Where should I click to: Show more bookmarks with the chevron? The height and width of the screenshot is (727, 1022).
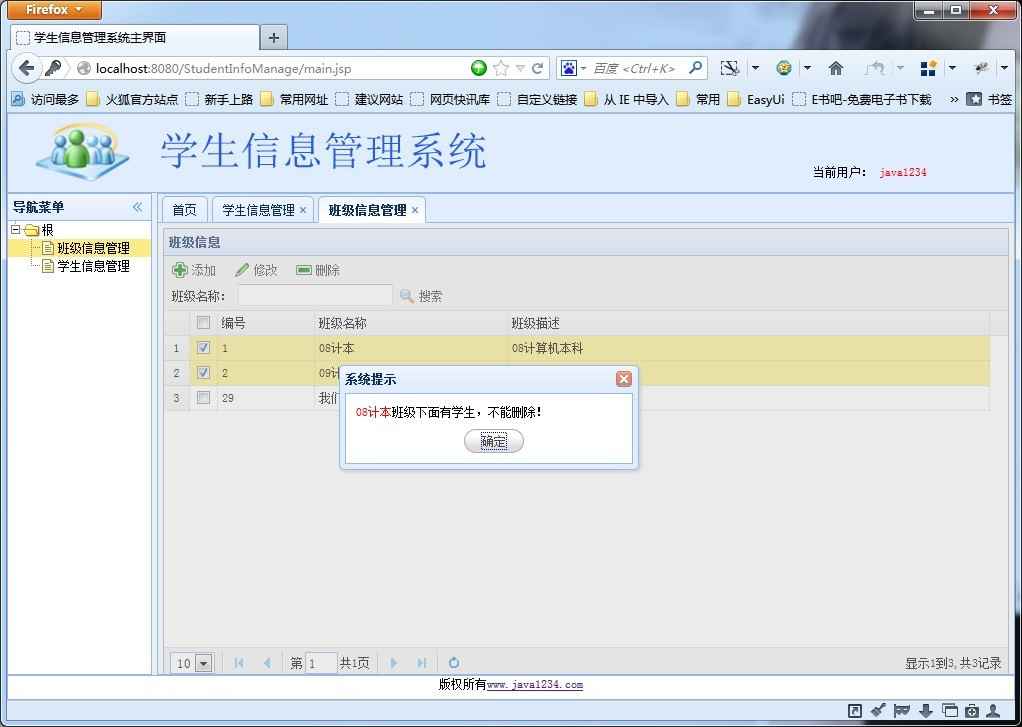pos(954,99)
